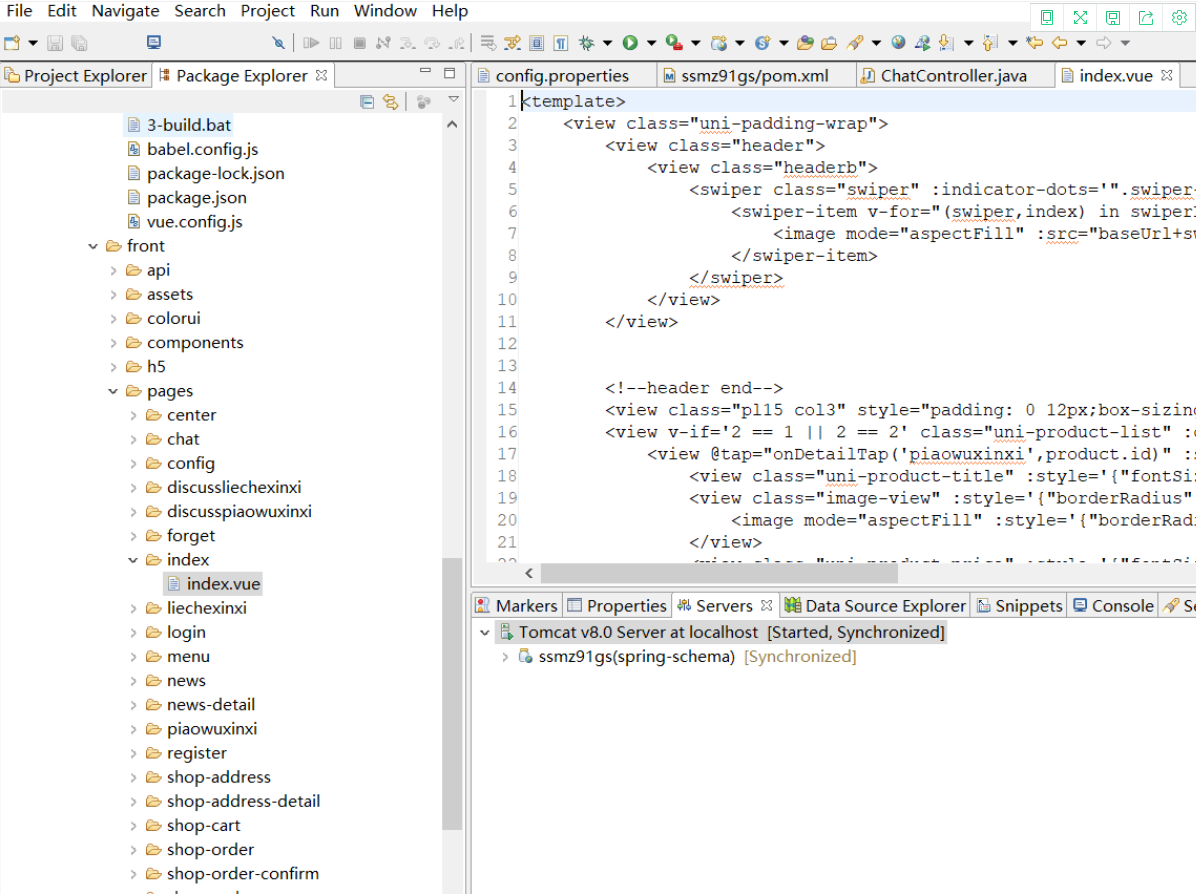Click the green settings gear icon

(x=1179, y=18)
